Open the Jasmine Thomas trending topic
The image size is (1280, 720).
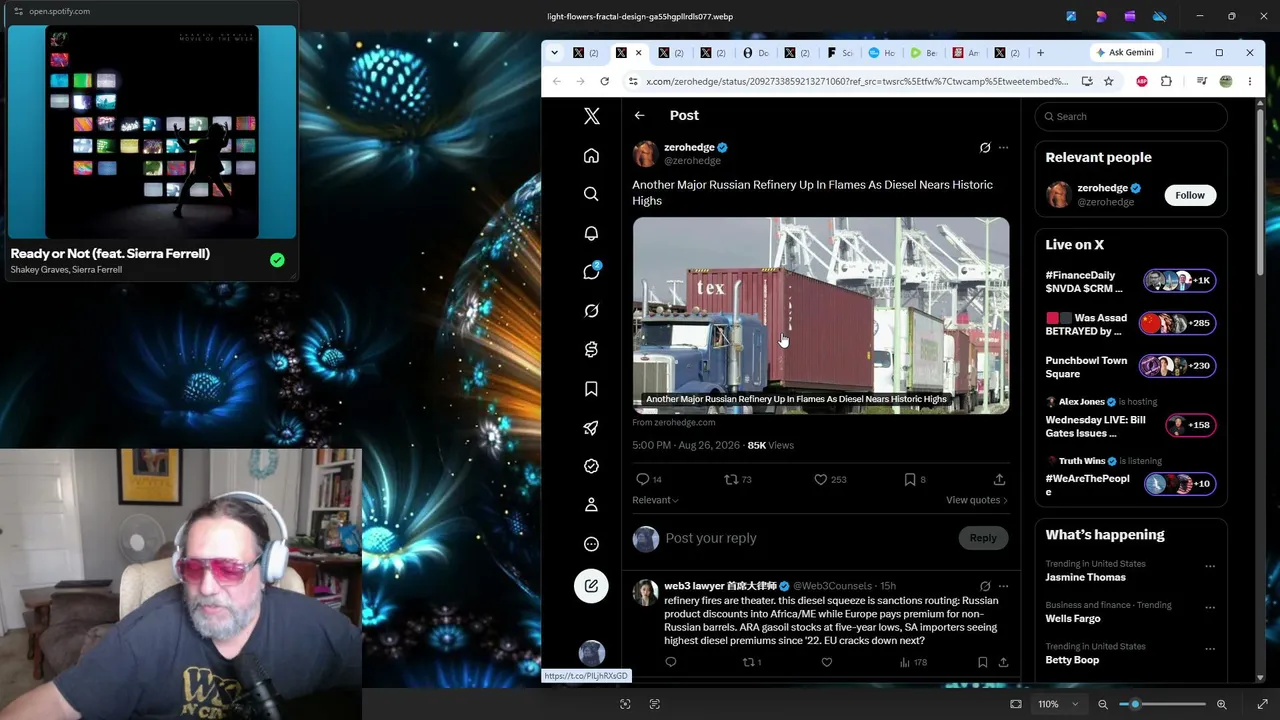click(1085, 577)
